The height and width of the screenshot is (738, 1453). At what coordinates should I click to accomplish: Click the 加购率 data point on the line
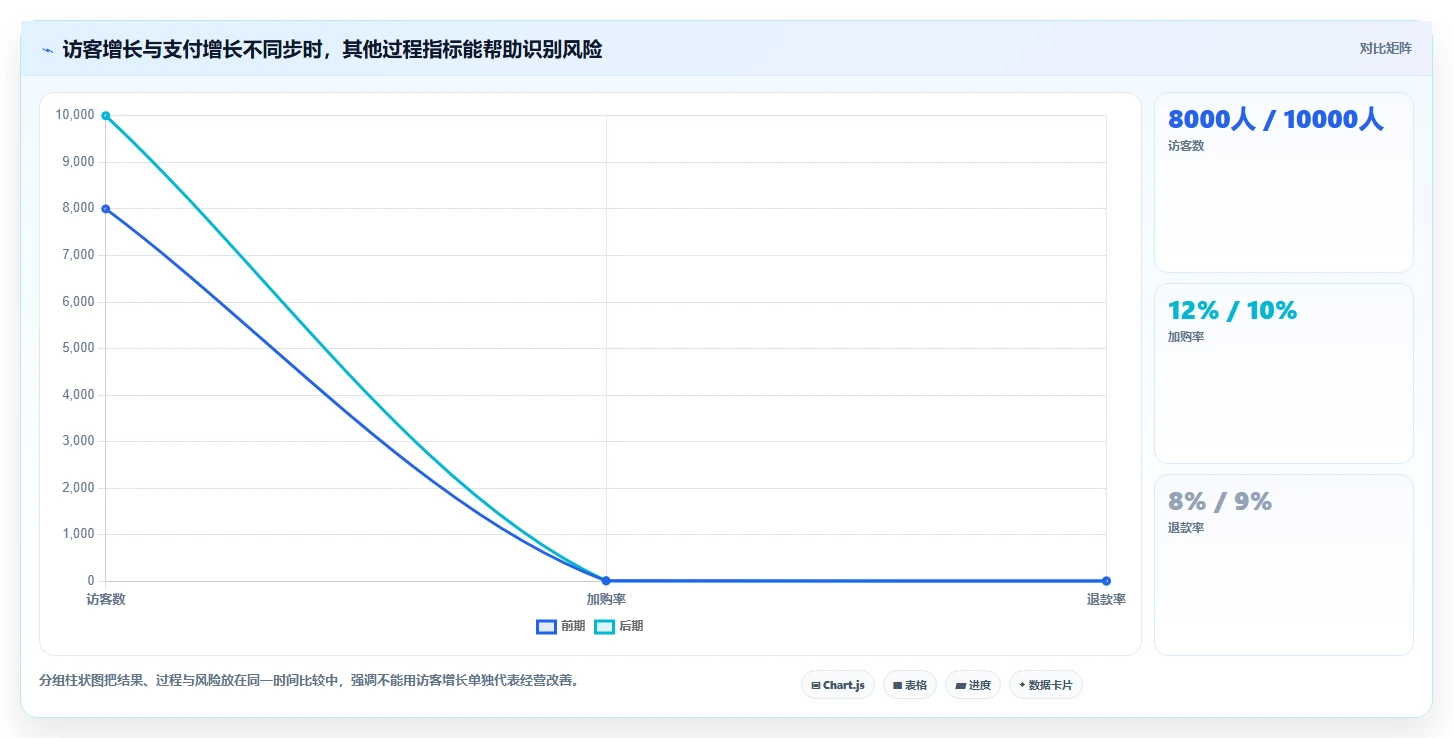click(x=606, y=581)
